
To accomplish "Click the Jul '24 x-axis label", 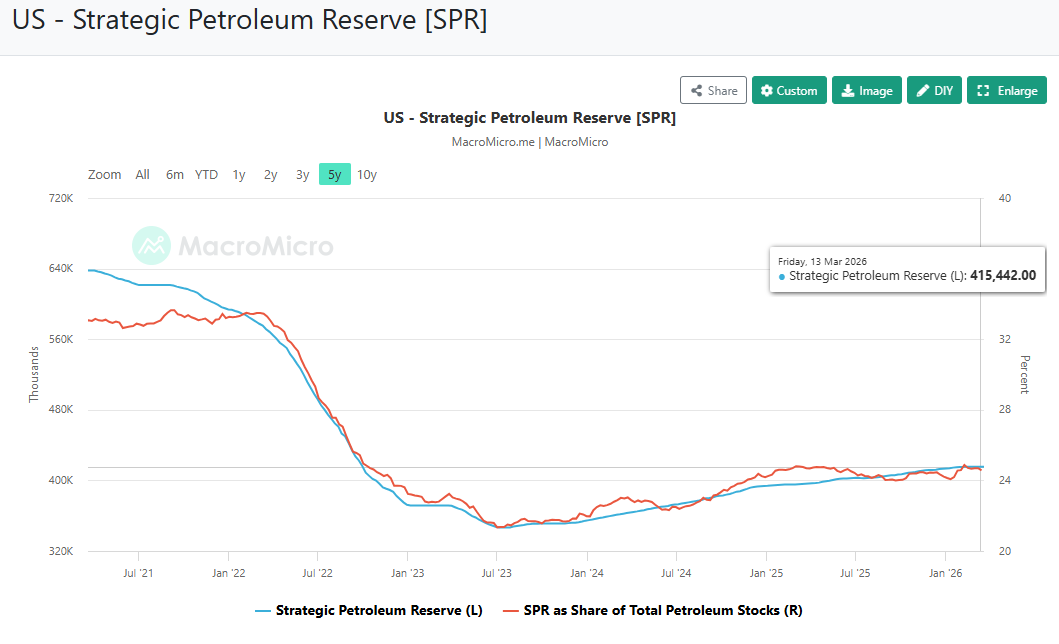I will 676,573.
